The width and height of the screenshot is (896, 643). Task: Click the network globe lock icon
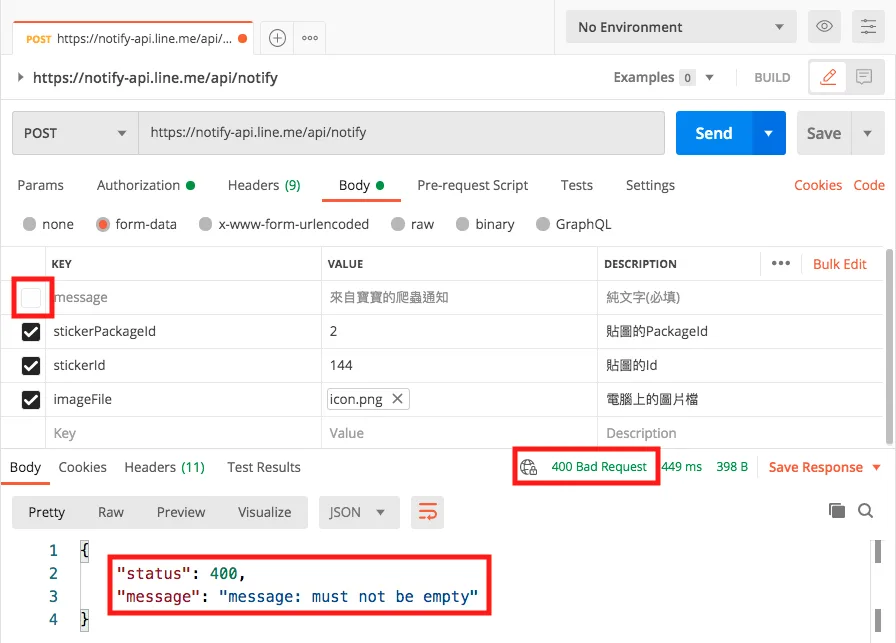pyautogui.click(x=529, y=467)
